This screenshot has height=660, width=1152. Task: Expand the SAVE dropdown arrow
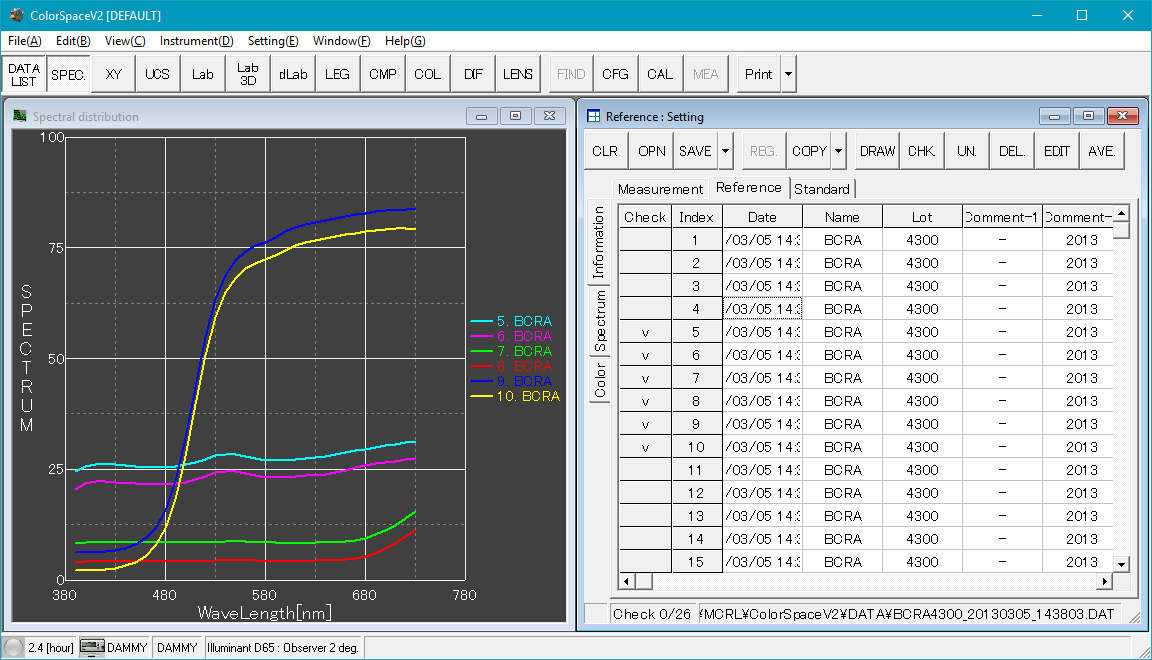point(725,151)
